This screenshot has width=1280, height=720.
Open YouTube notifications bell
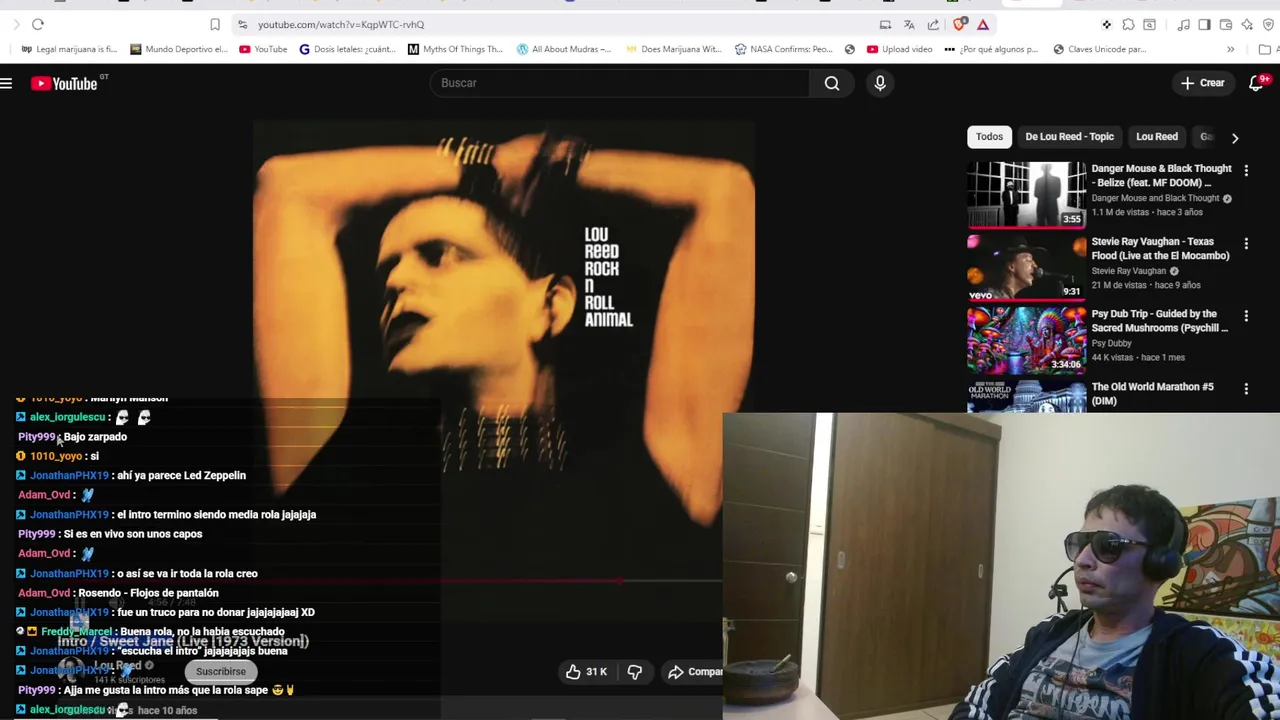pos(1258,83)
